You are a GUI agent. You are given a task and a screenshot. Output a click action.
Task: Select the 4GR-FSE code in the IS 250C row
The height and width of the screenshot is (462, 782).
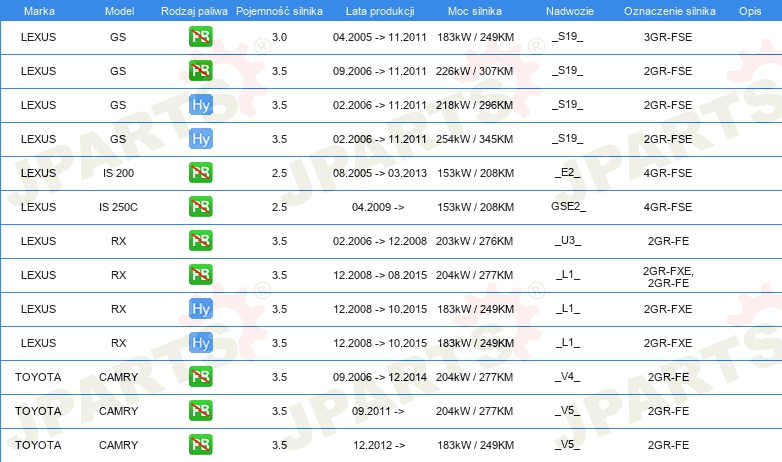[668, 207]
